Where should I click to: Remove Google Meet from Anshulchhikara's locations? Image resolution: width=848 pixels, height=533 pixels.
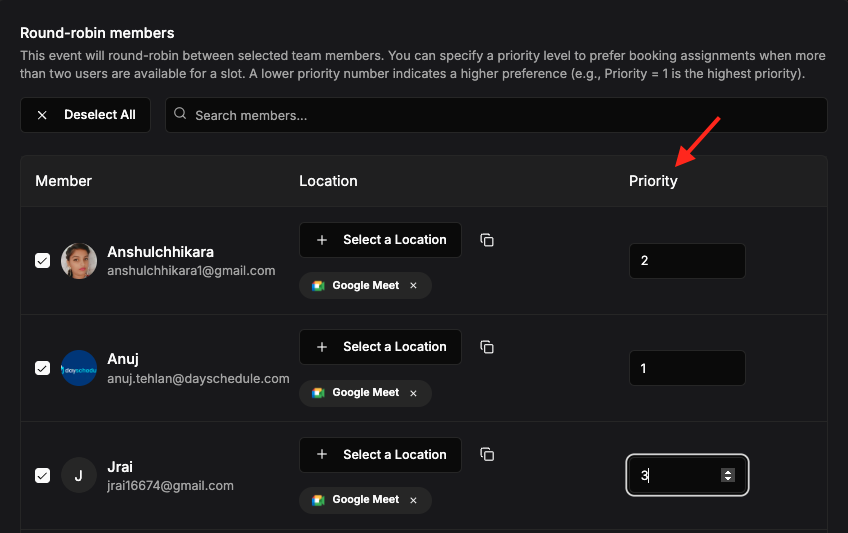coord(413,285)
